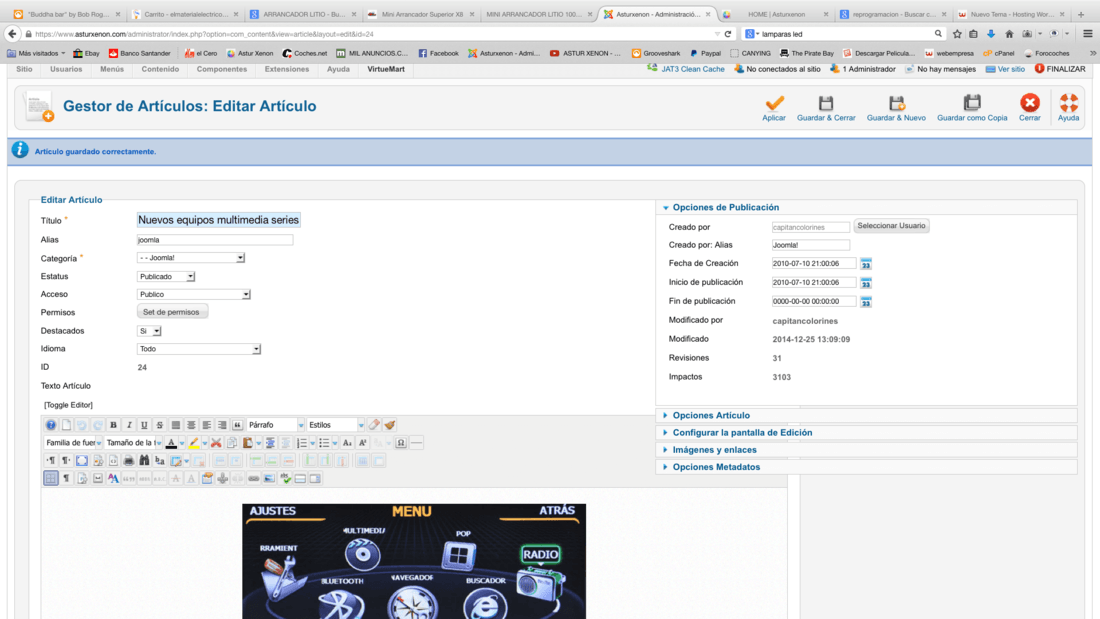Expand Configurar la pantalla de Edición

tap(742, 432)
